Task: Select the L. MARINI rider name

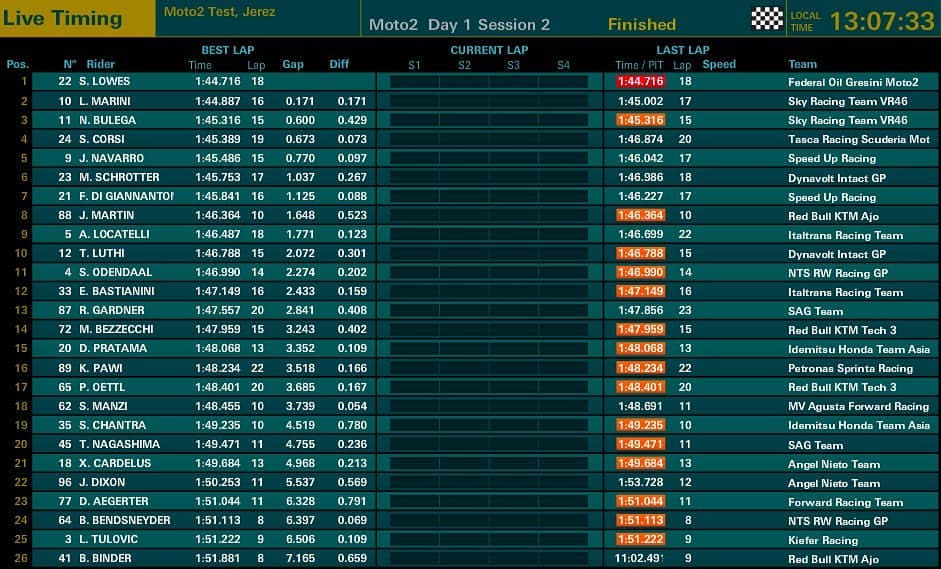Action: [x=104, y=101]
